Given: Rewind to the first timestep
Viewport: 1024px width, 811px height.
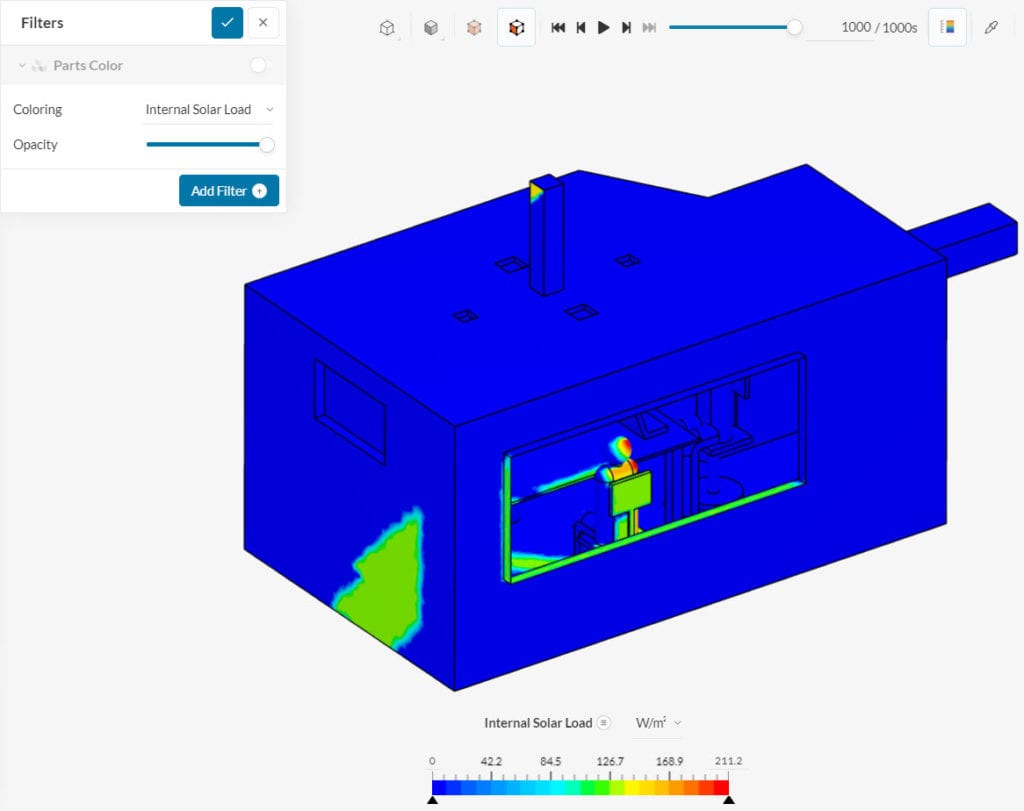Looking at the screenshot, I should pos(558,27).
